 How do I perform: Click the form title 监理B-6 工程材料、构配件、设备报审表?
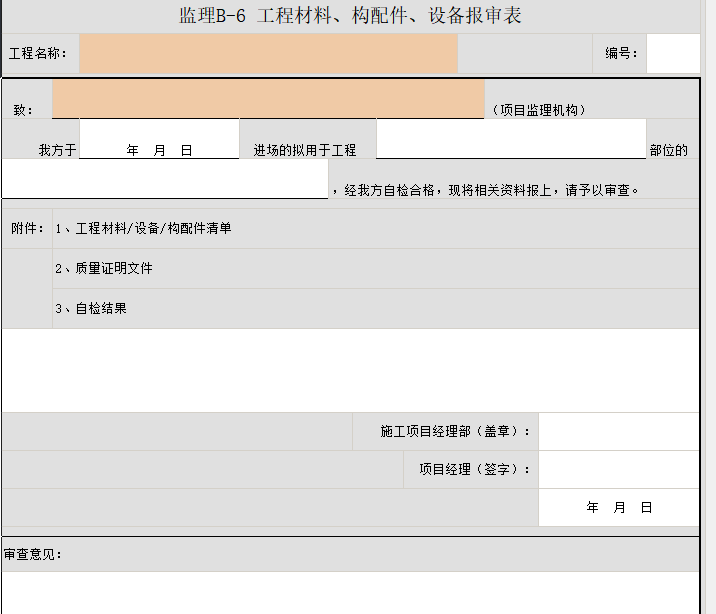pyautogui.click(x=350, y=16)
